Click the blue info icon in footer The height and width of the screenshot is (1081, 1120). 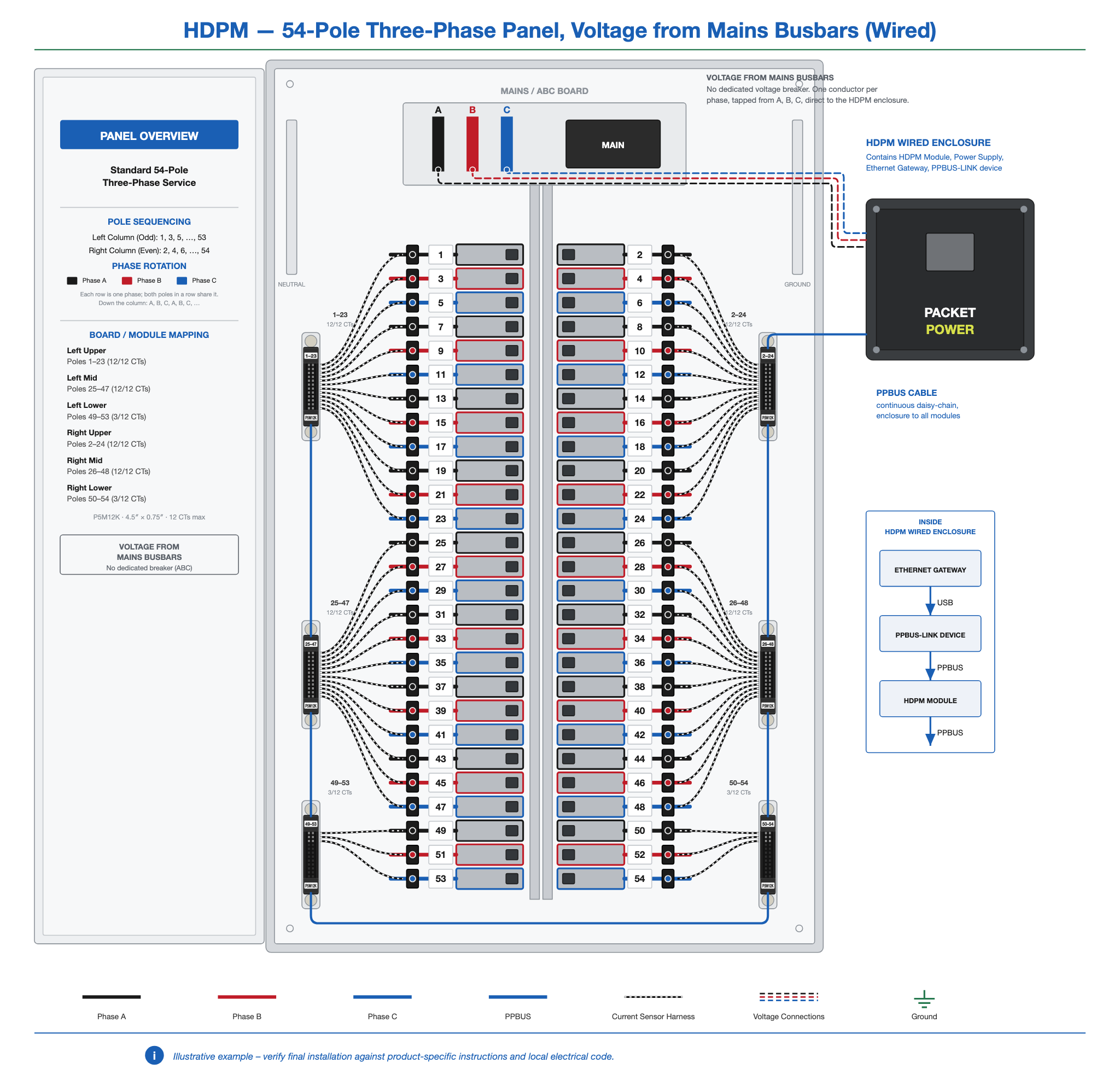click(x=154, y=1055)
